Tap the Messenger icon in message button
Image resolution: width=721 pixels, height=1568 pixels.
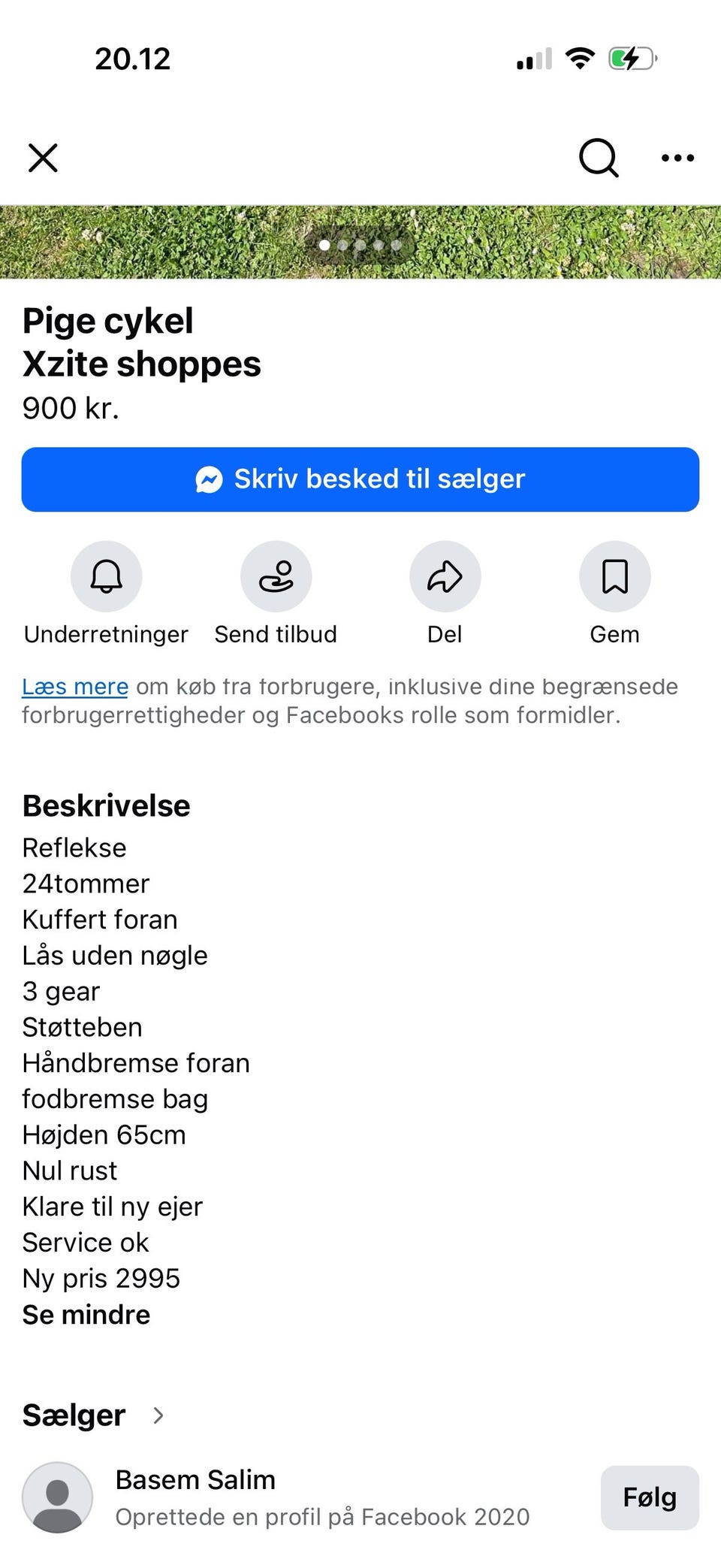[210, 479]
